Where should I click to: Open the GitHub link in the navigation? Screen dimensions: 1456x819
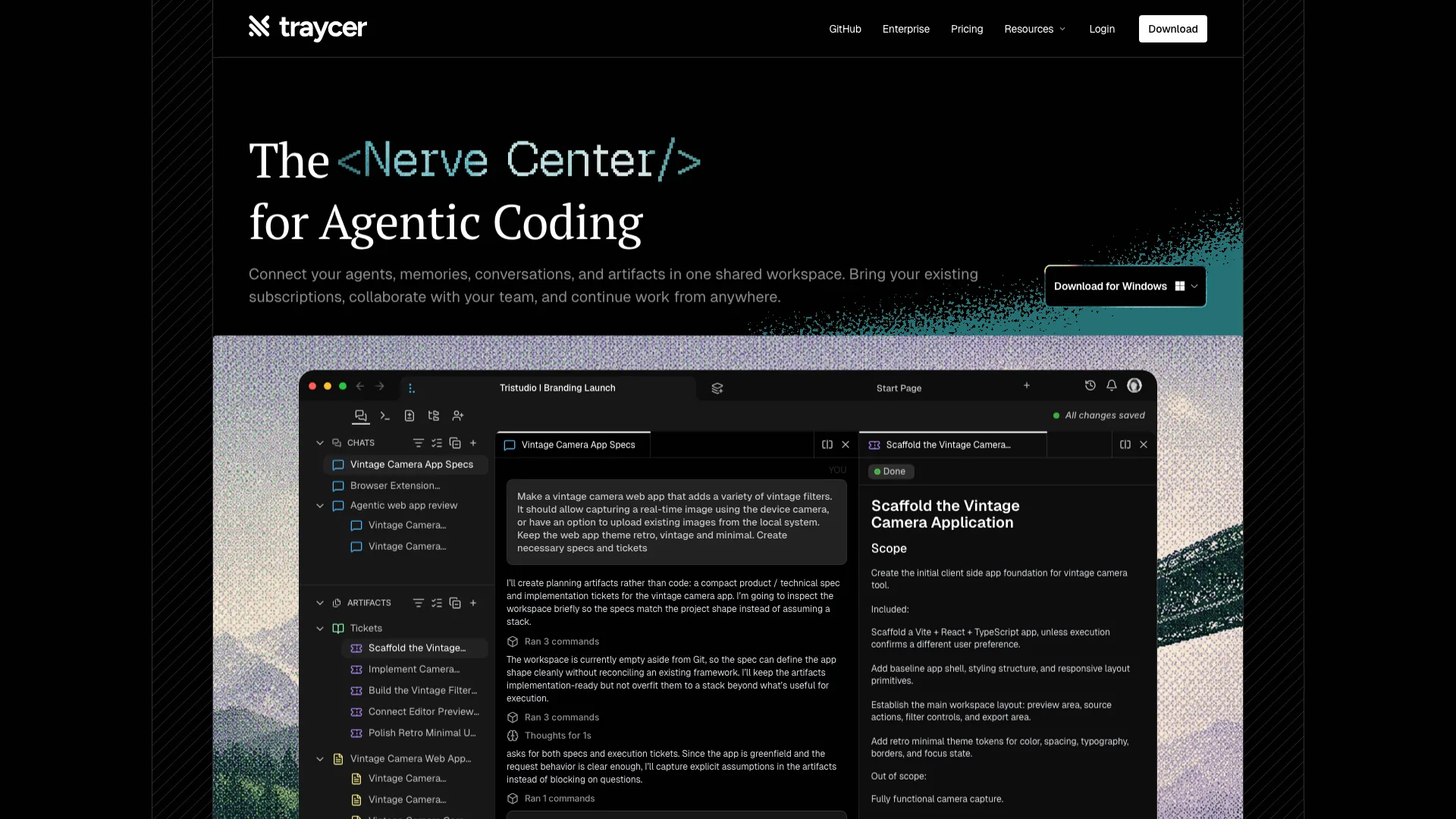coord(845,29)
